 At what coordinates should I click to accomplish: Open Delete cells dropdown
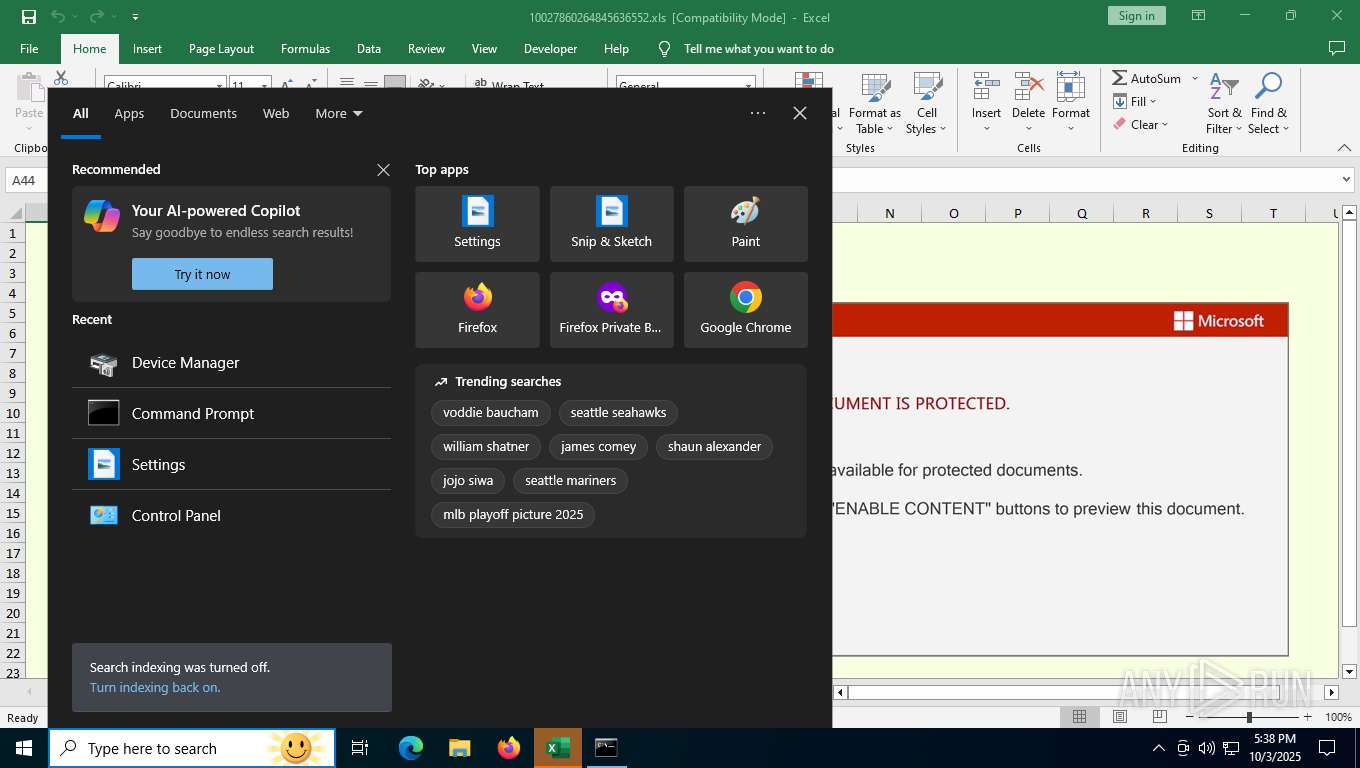coord(1028,104)
